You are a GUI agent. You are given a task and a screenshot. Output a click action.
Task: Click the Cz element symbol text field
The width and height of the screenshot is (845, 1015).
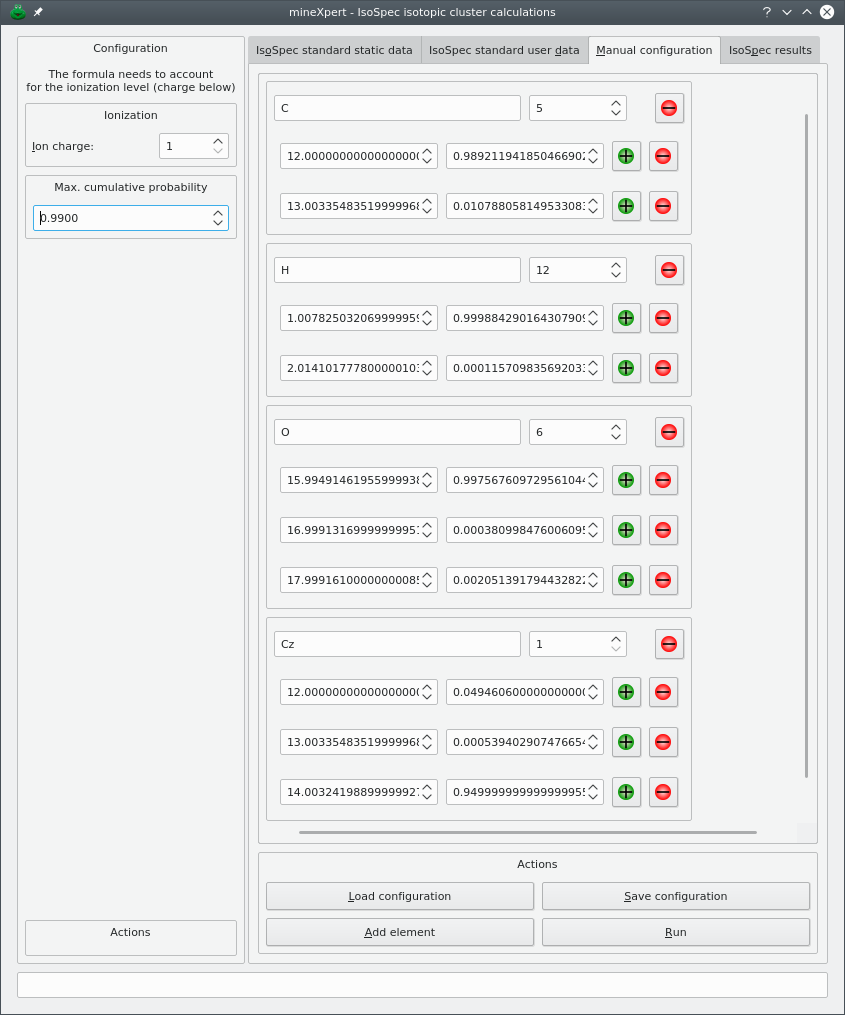point(397,644)
